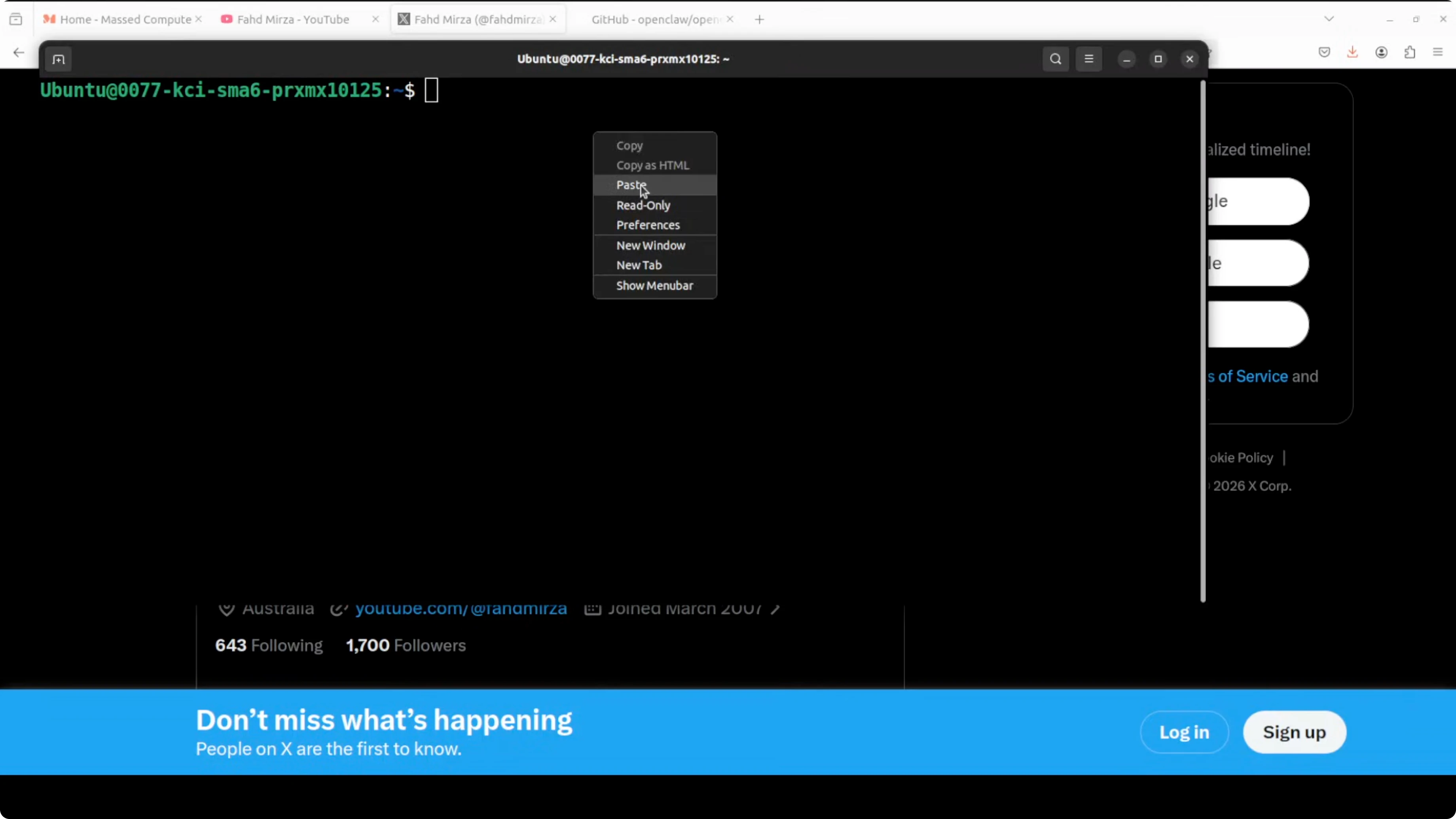Click the Firefox downloads arrow icon
The height and width of the screenshot is (819, 1456).
1352,53
